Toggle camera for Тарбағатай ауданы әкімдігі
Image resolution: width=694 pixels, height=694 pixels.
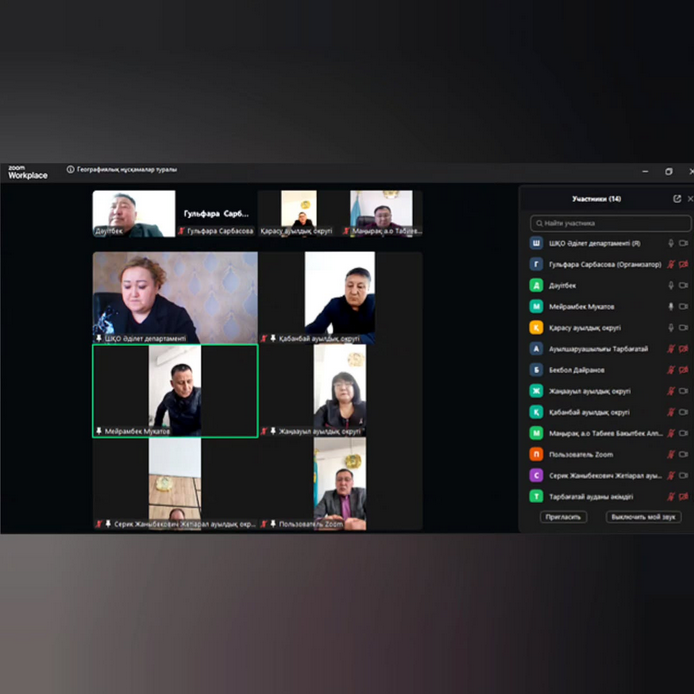[x=685, y=496]
